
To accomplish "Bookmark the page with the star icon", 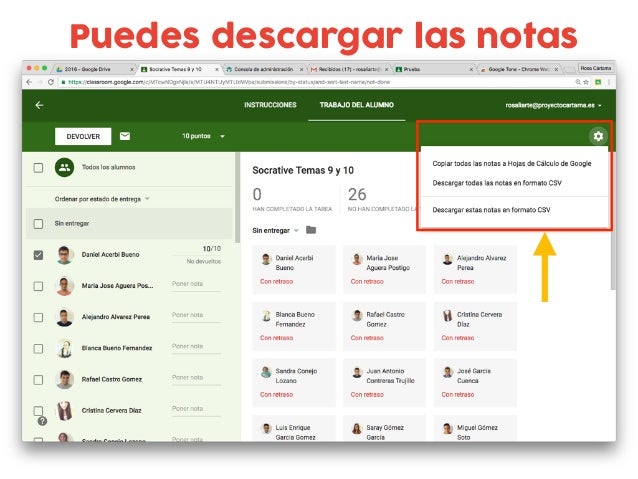I will click(586, 82).
